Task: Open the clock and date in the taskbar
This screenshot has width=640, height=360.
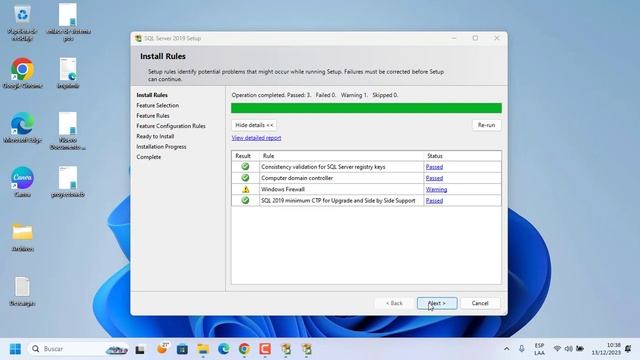Action: coord(606,349)
